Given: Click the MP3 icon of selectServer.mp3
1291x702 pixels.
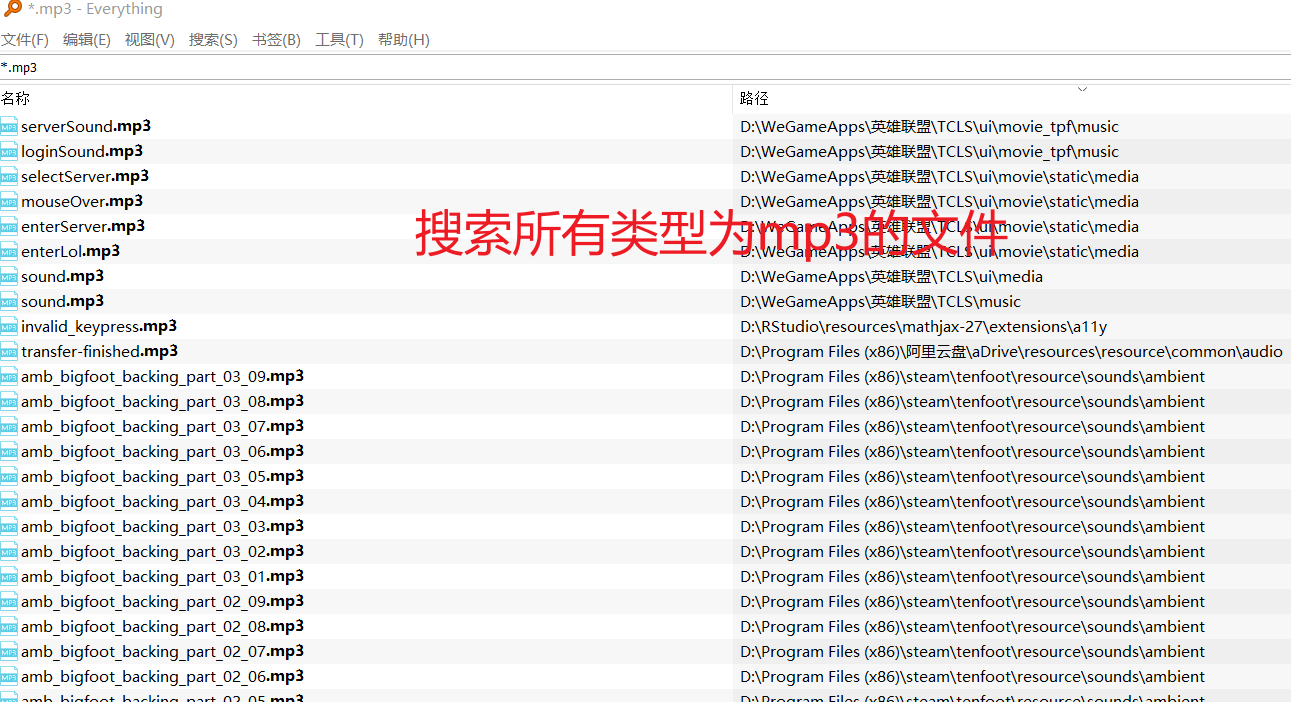Looking at the screenshot, I should (x=9, y=176).
